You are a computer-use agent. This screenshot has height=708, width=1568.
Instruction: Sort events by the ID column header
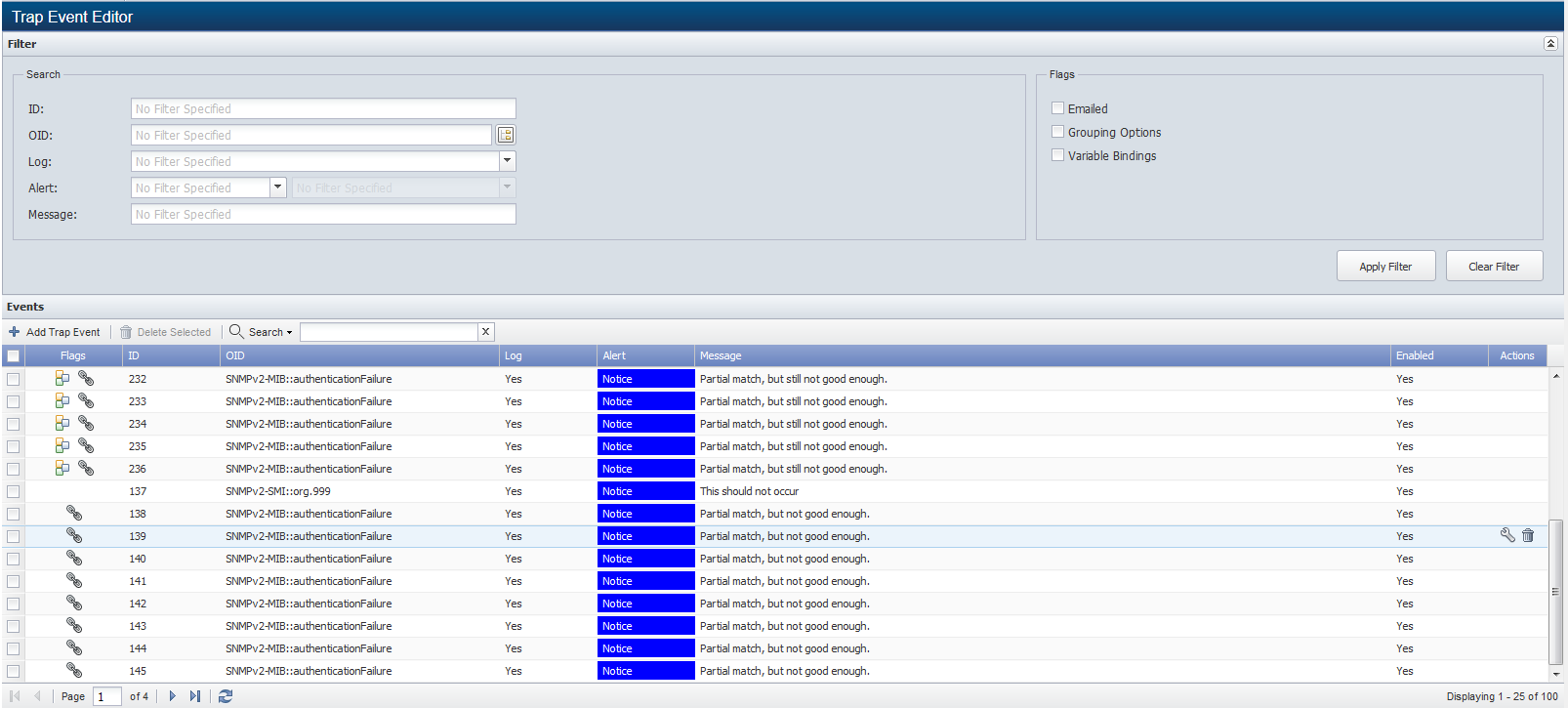click(171, 355)
